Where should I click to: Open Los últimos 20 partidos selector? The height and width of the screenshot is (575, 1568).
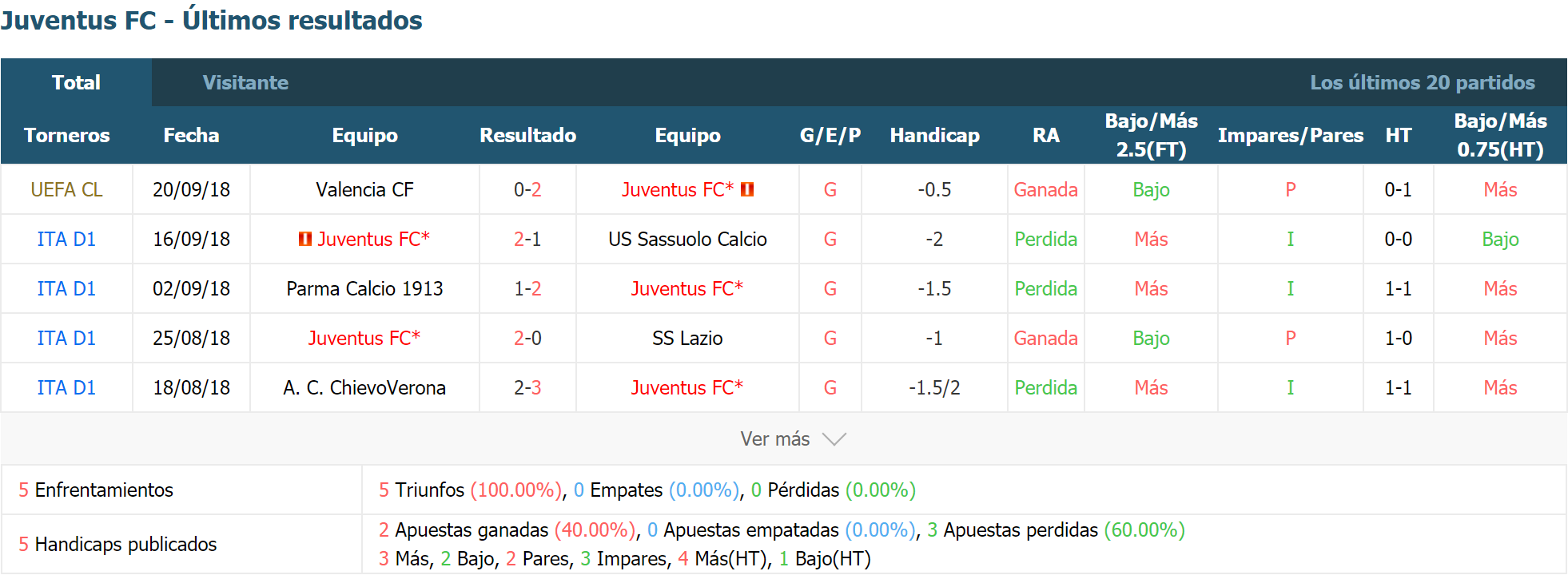coord(1422,82)
